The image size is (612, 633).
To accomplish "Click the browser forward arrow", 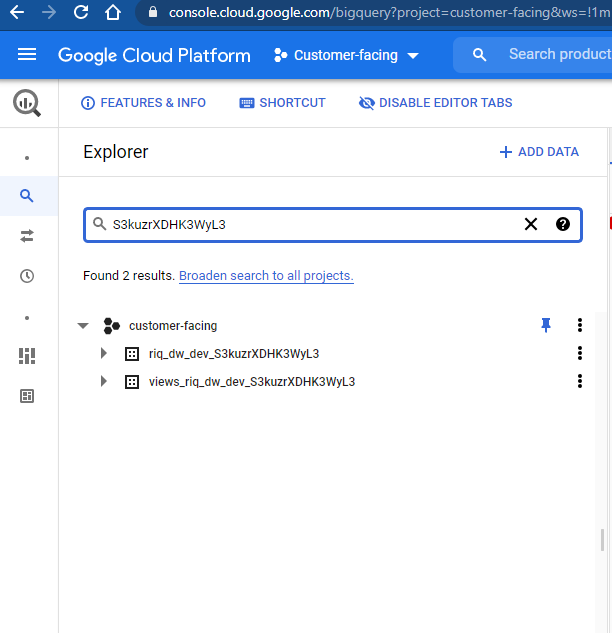I will (x=49, y=13).
